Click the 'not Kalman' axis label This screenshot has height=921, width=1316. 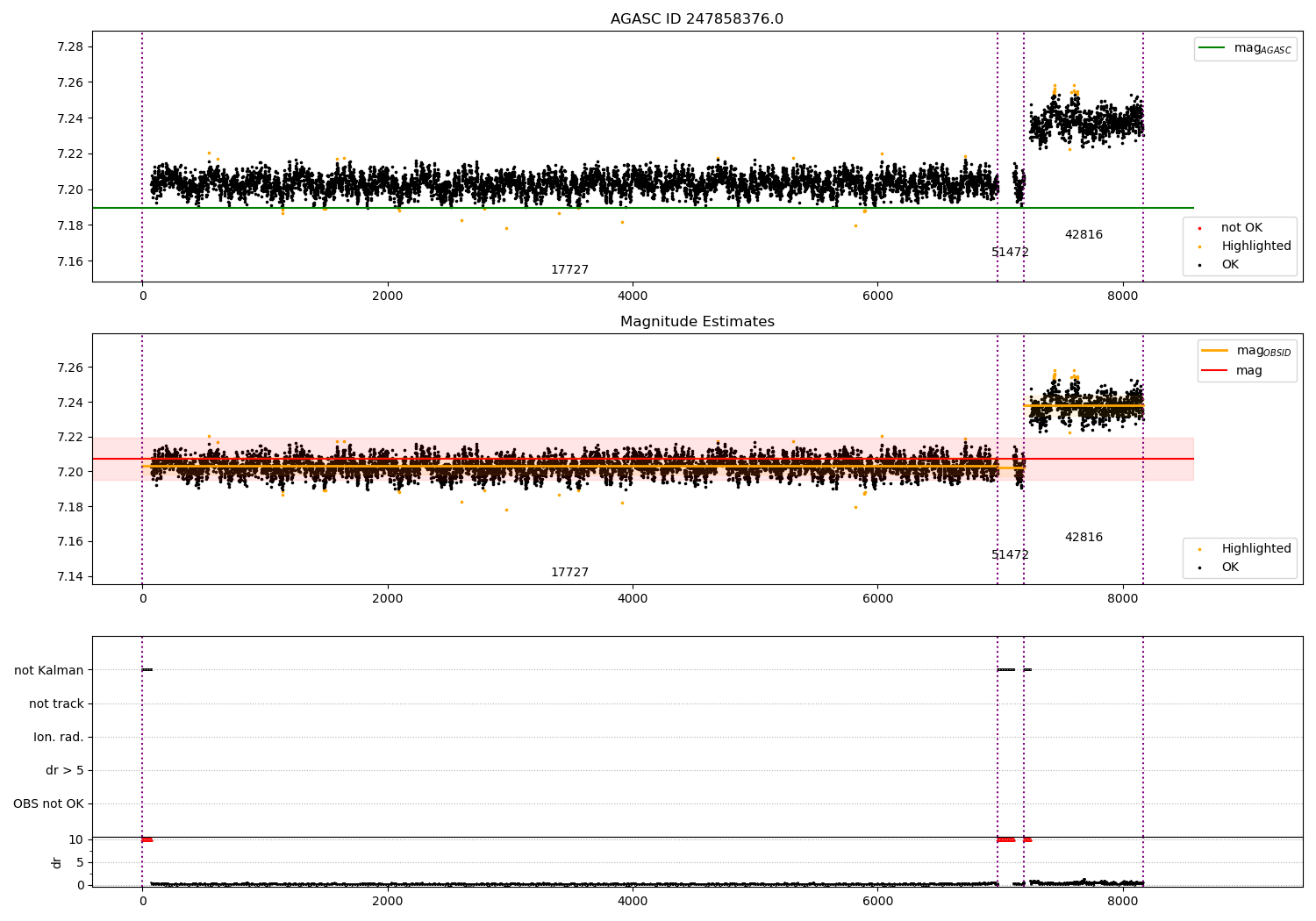[x=49, y=670]
